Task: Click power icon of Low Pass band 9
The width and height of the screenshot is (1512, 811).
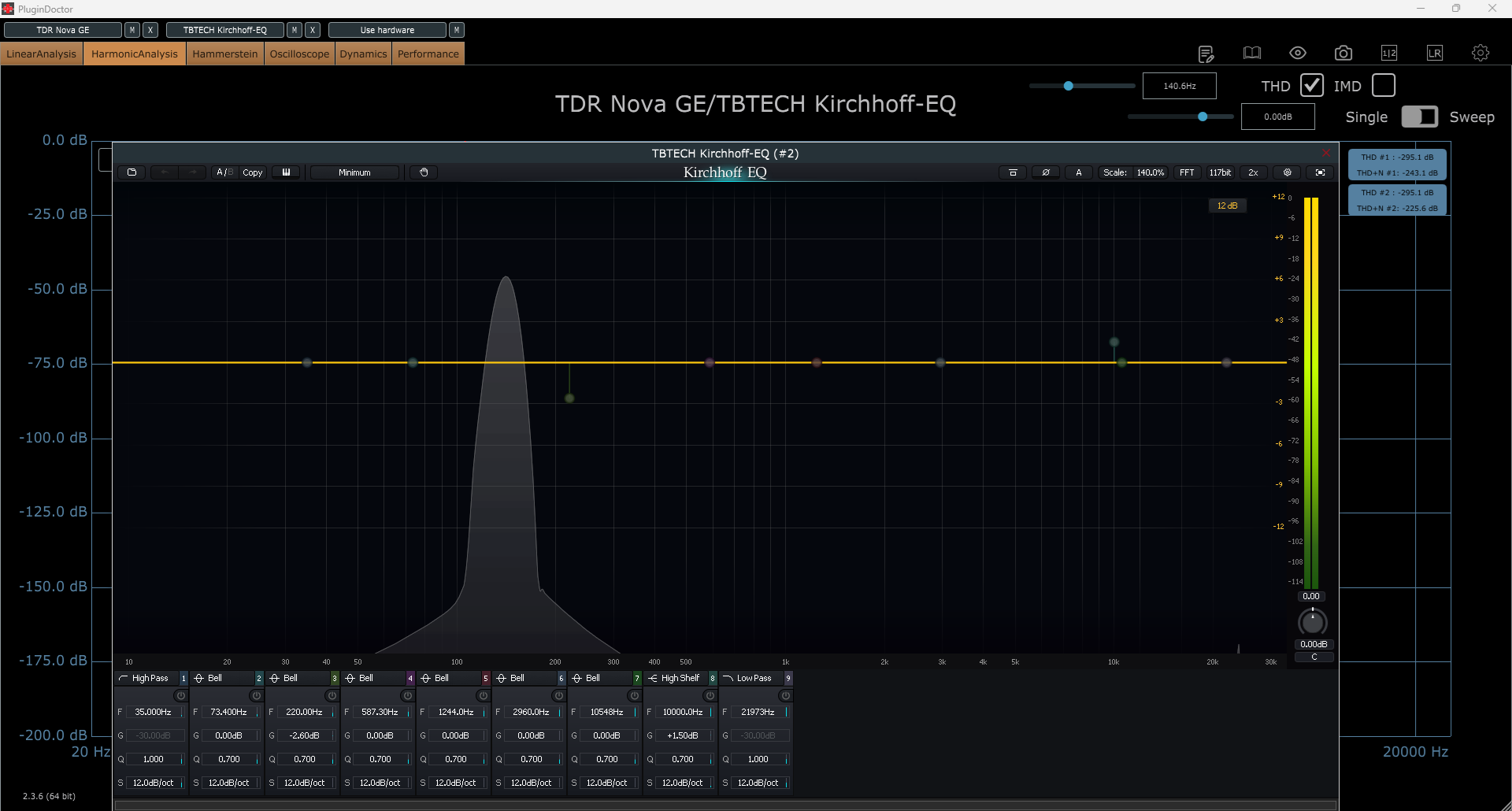Action: tap(785, 696)
